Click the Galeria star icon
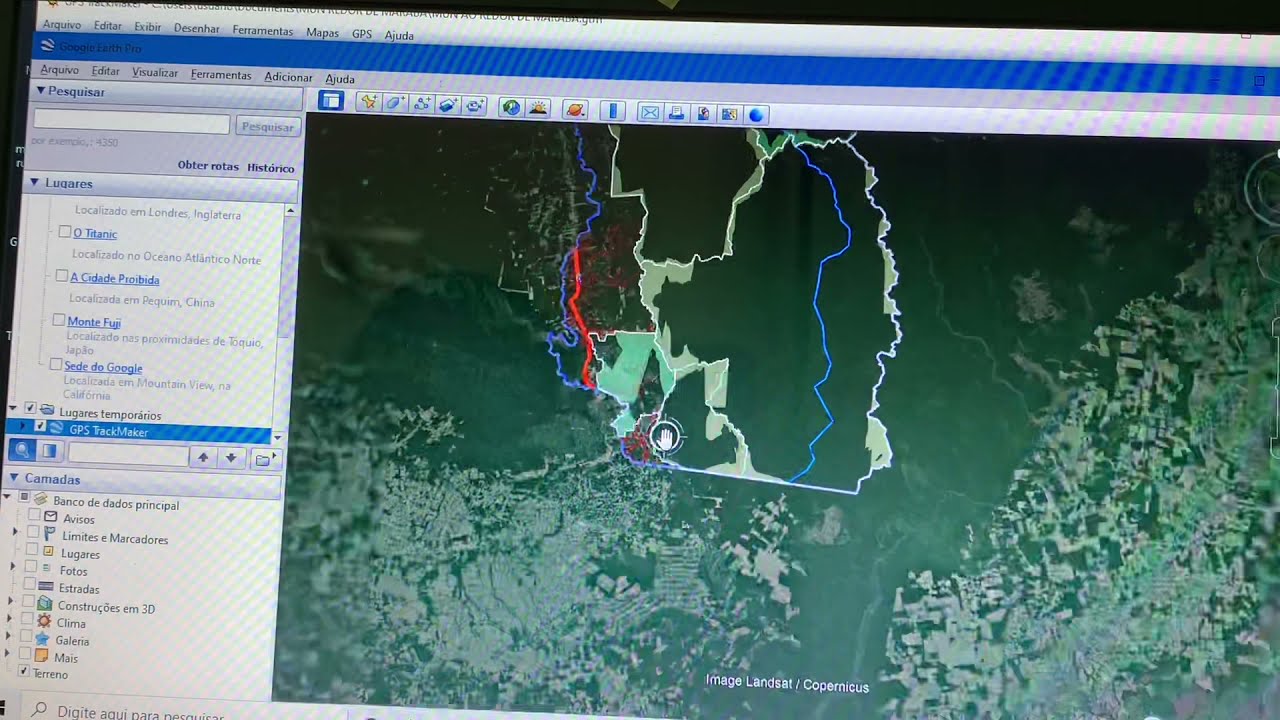This screenshot has height=720, width=1280. [x=42, y=638]
